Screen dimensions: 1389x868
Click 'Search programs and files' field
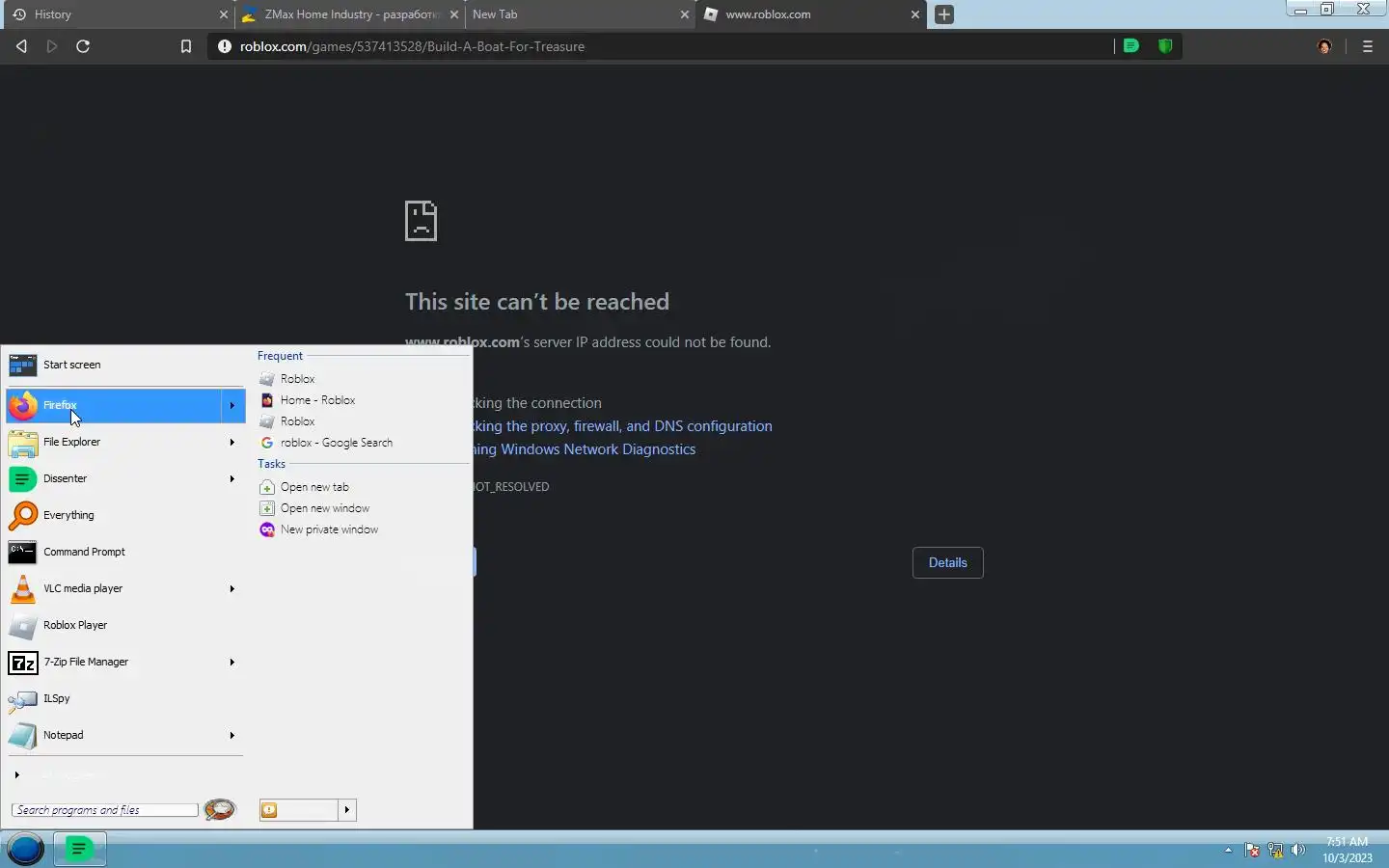pos(104,810)
